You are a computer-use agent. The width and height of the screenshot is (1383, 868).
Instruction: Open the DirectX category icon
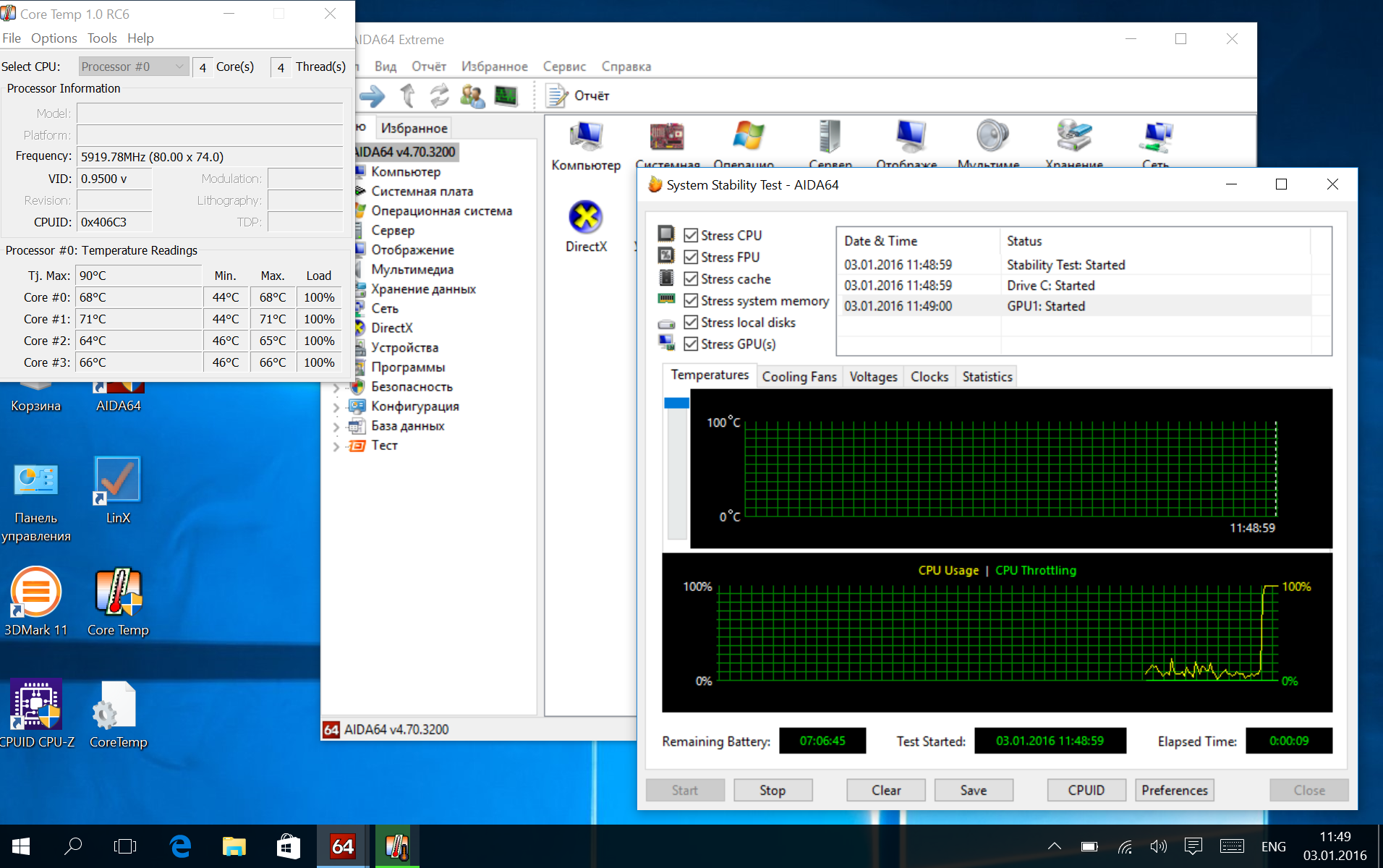[x=586, y=226]
